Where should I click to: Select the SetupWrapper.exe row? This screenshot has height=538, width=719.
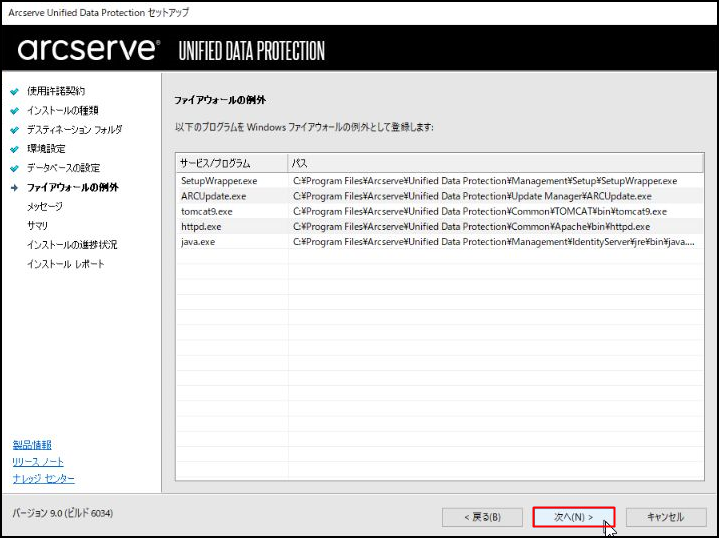coord(219,181)
